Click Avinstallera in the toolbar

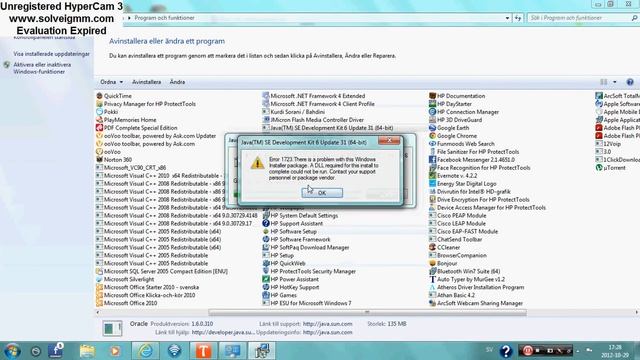coord(147,82)
